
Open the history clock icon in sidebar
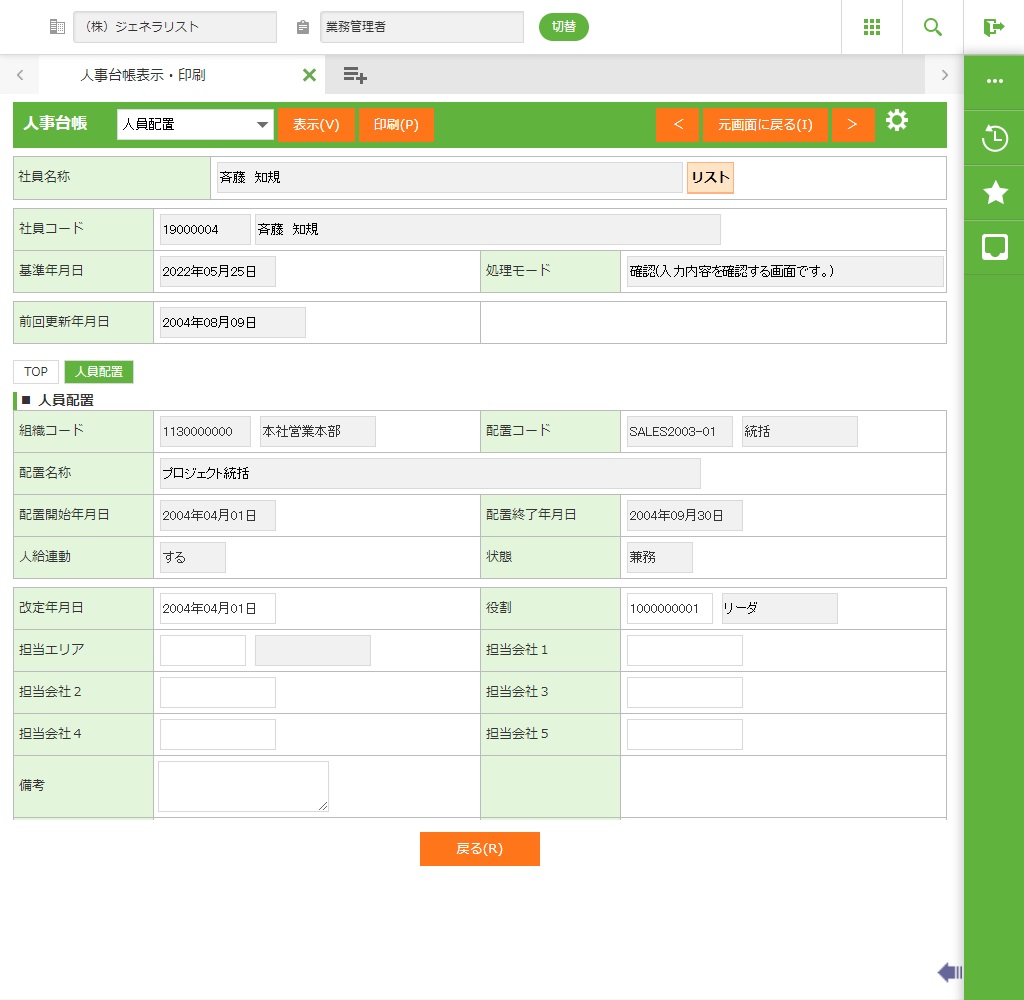pyautogui.click(x=994, y=138)
